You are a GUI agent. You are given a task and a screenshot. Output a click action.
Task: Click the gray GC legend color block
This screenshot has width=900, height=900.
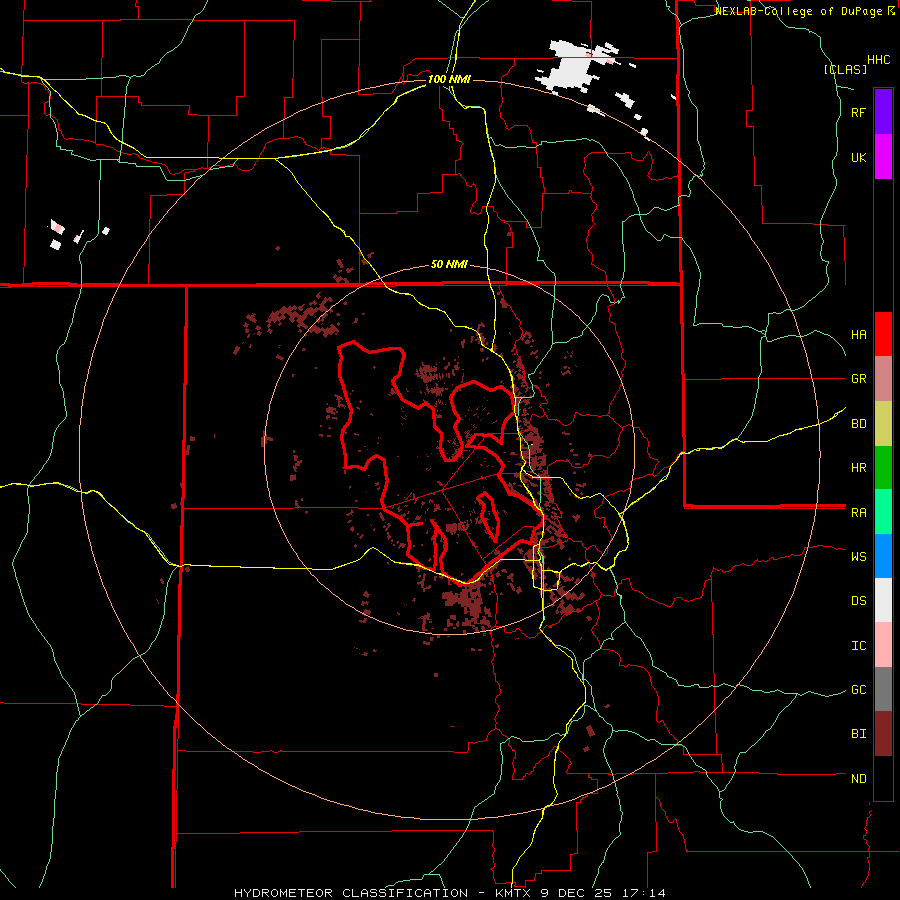click(x=883, y=689)
